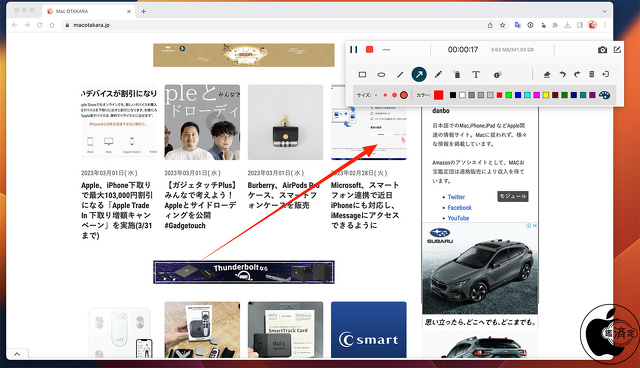Viewport: 640px width, 368px height.
Task: Bookmark this page with the star
Action: [502, 25]
